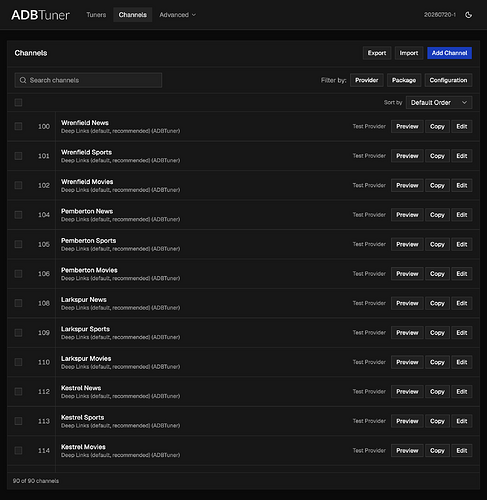Click the Kestrel News channel name
The height and width of the screenshot is (500, 487).
(81, 388)
